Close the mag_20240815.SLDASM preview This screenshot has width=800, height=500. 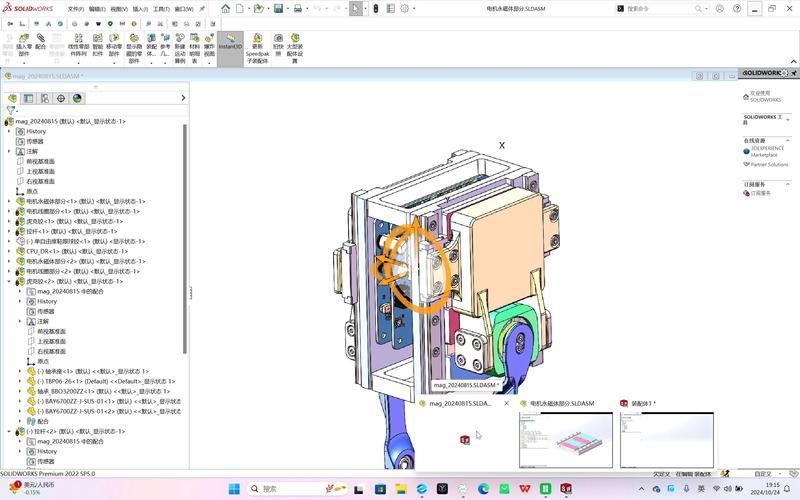point(507,403)
